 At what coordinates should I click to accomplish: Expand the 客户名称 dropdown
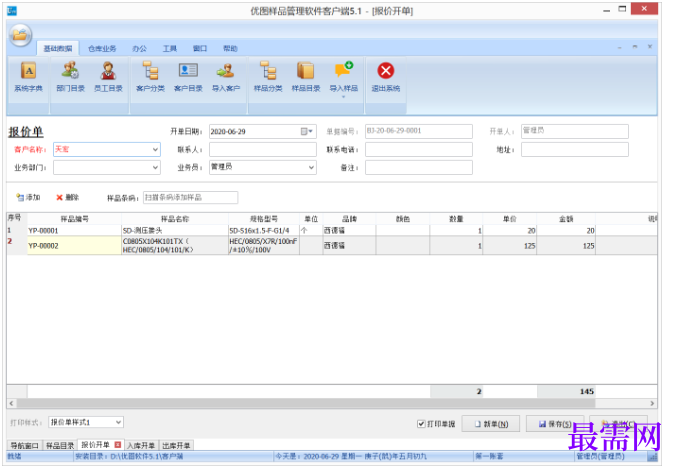click(155, 150)
